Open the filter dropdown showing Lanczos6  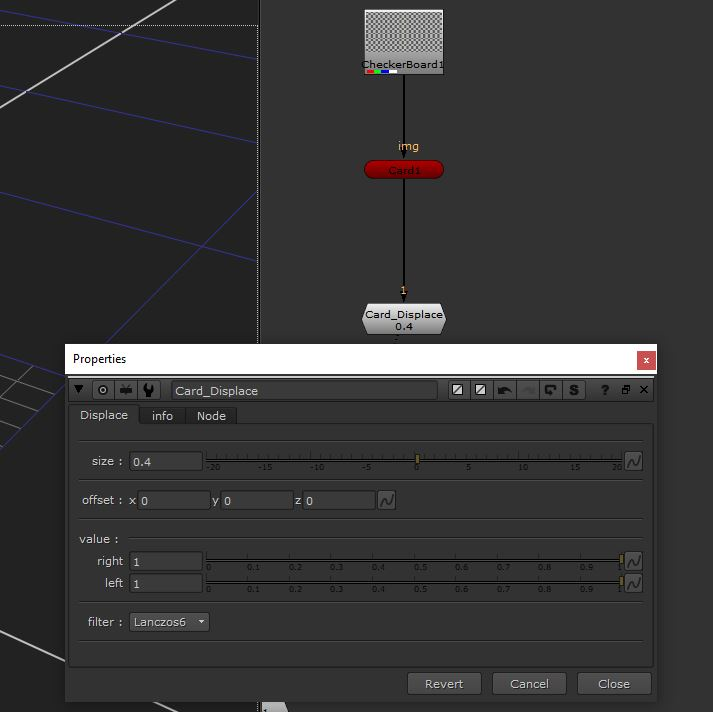[x=169, y=622]
